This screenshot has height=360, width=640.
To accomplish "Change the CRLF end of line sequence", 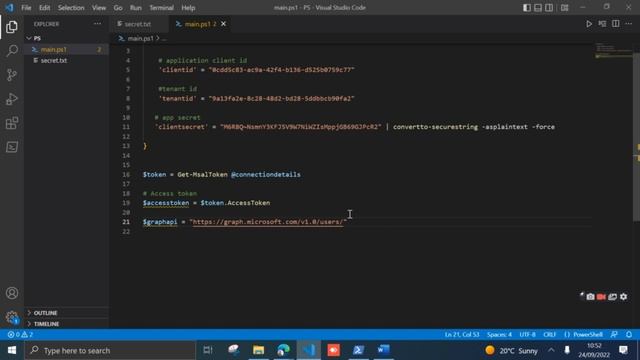I will (549, 334).
